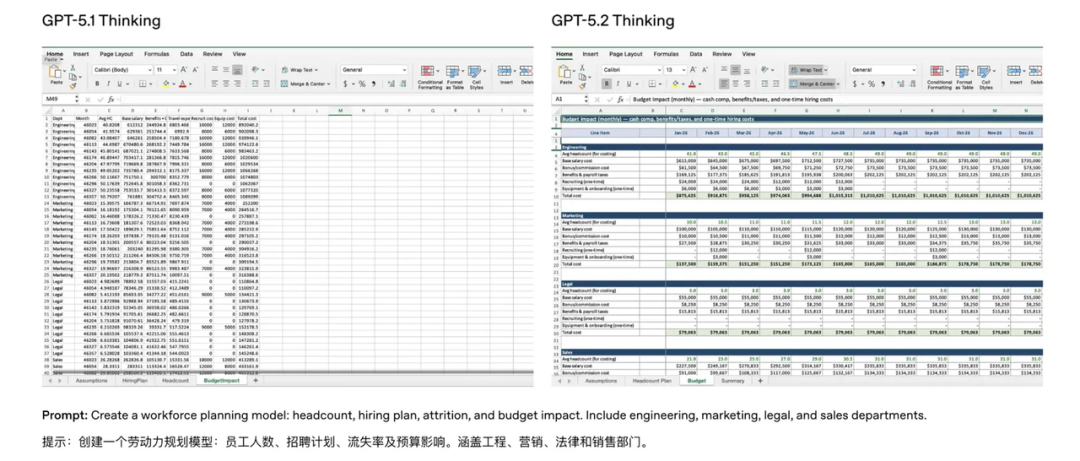Viewport: 1080px width, 461px height.
Task: Open font size dropdown showing 13
Action: tap(674, 70)
